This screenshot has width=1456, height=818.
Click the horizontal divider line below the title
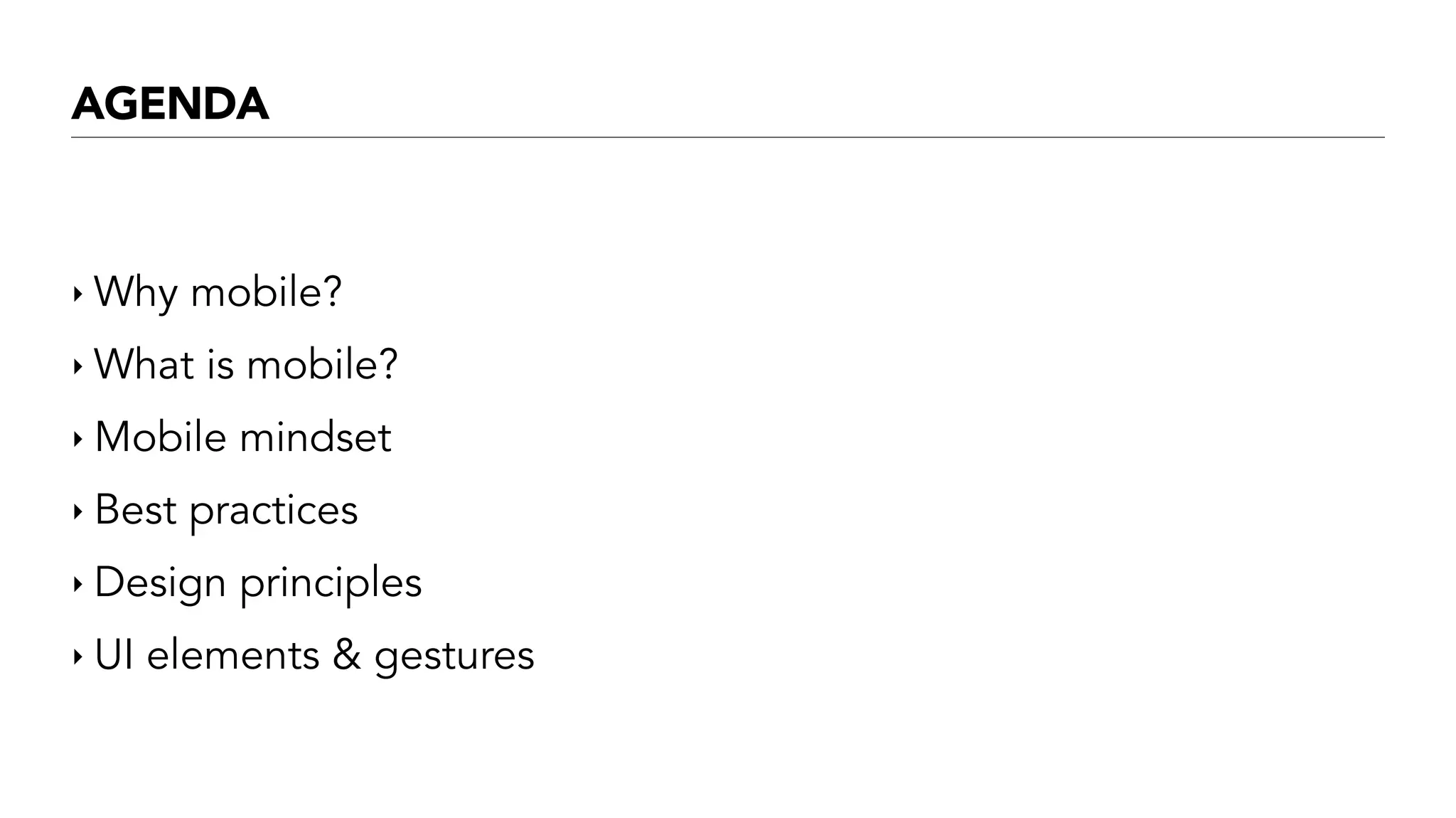[x=727, y=137]
